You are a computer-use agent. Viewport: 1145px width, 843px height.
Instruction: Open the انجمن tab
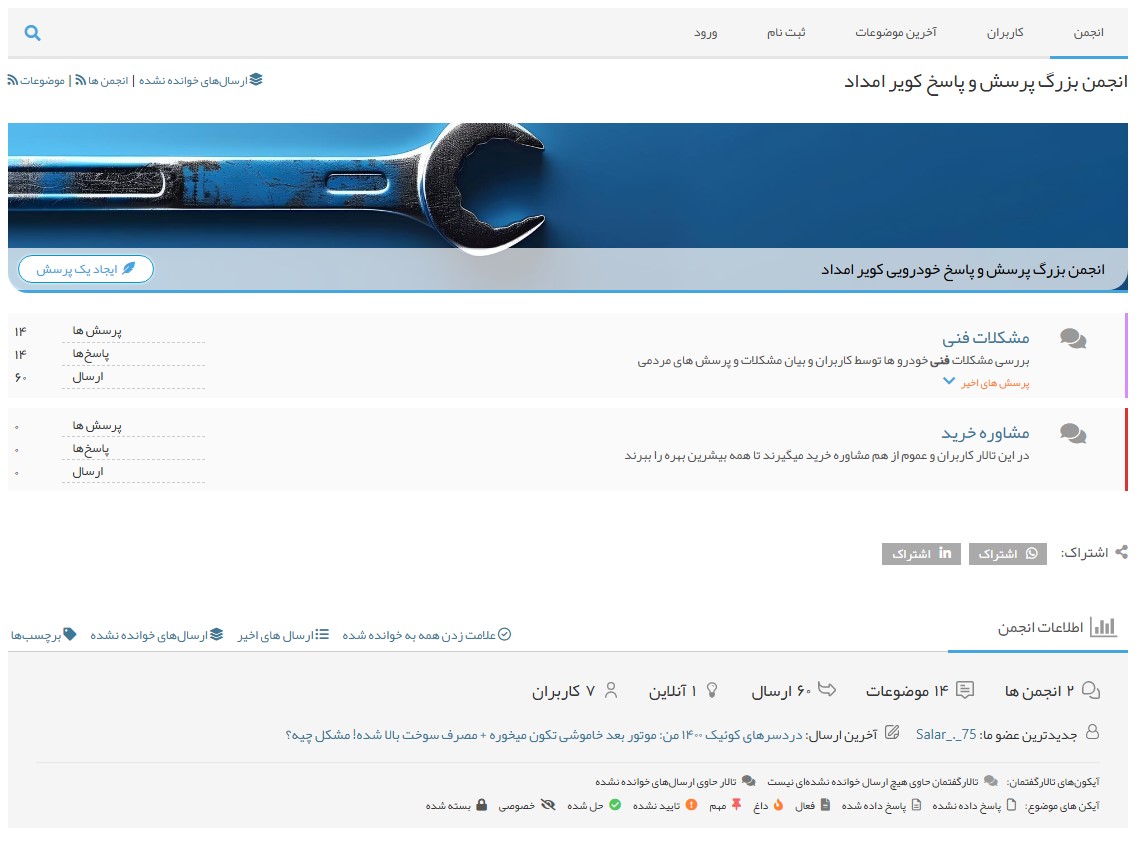click(x=1088, y=33)
